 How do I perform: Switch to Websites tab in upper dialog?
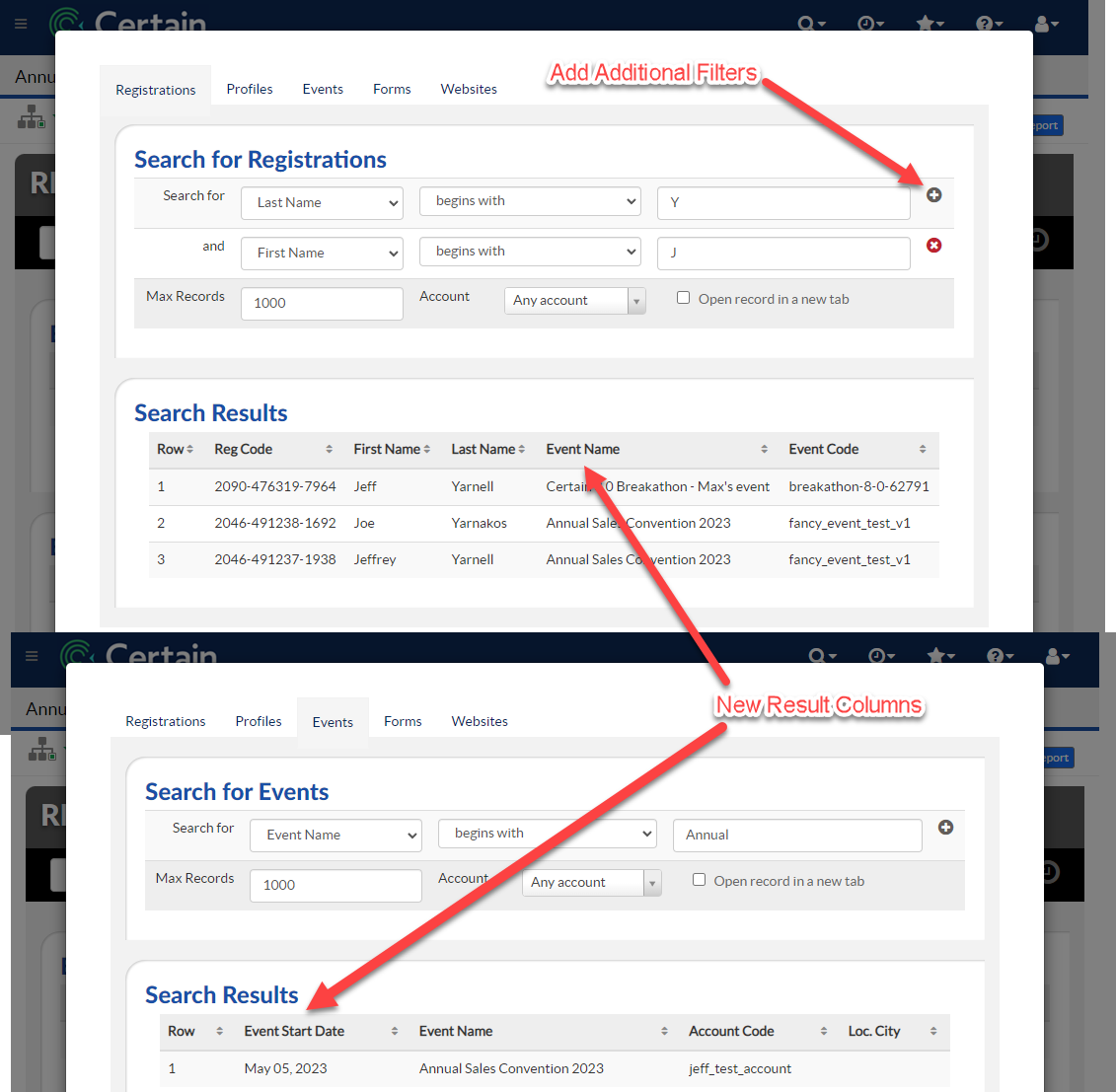(x=469, y=89)
